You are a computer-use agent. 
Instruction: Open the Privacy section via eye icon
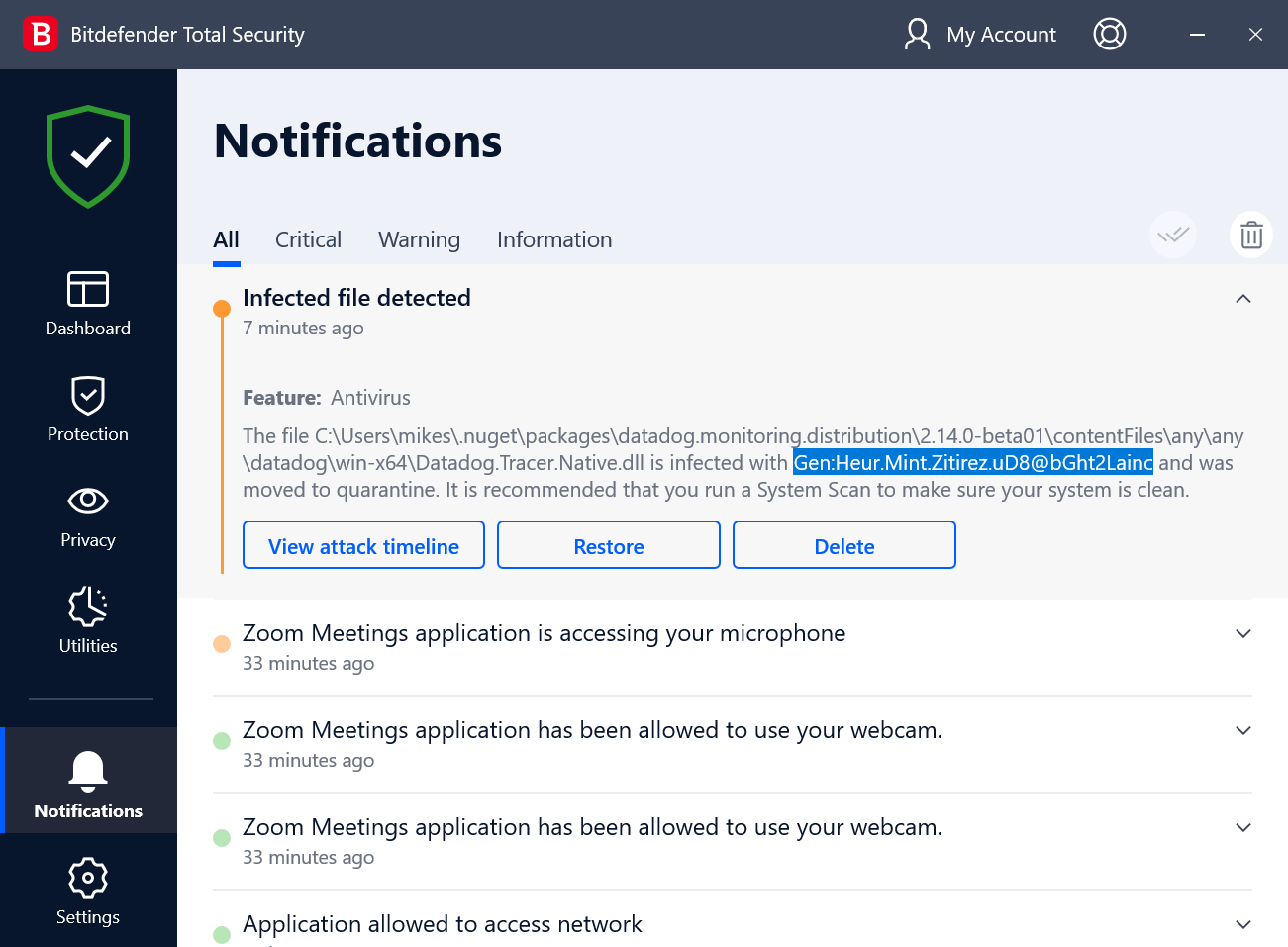(87, 501)
